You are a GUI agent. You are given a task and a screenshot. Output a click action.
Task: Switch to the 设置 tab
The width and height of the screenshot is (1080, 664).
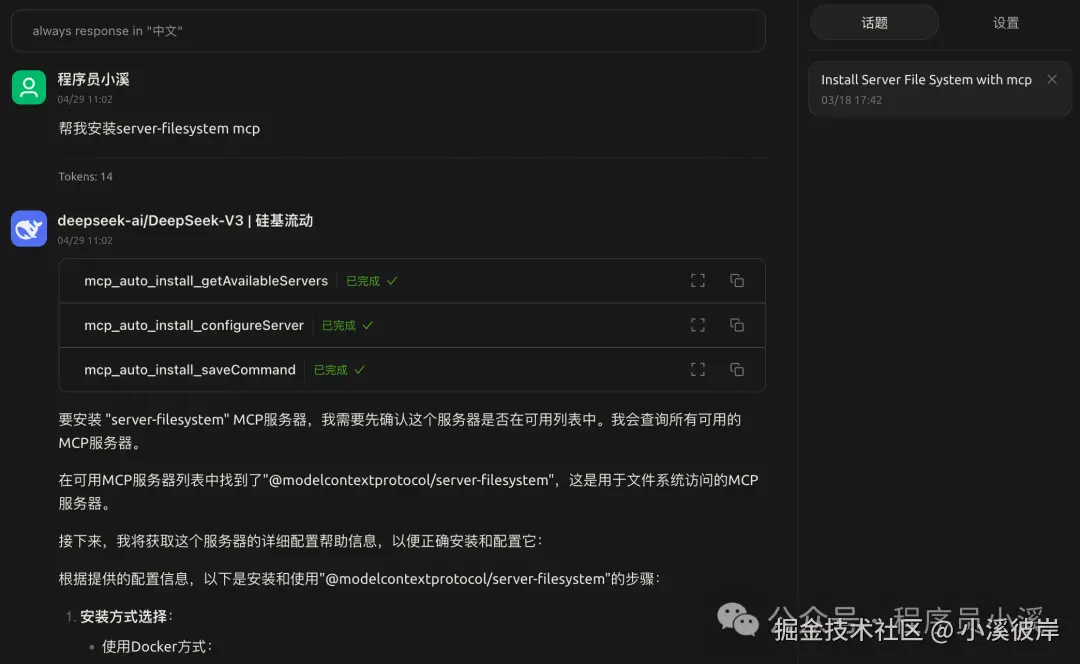[1006, 23]
